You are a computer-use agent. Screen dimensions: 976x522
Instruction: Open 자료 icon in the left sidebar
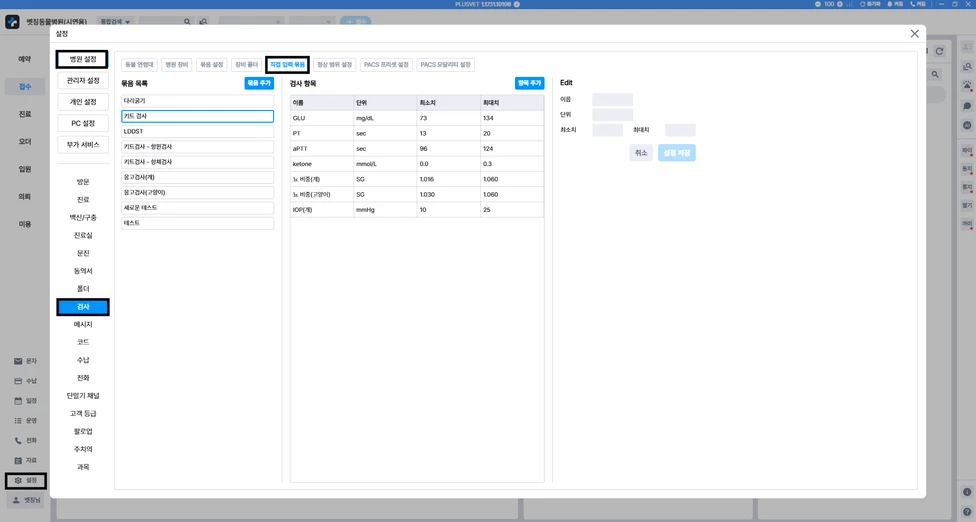click(x=18, y=460)
